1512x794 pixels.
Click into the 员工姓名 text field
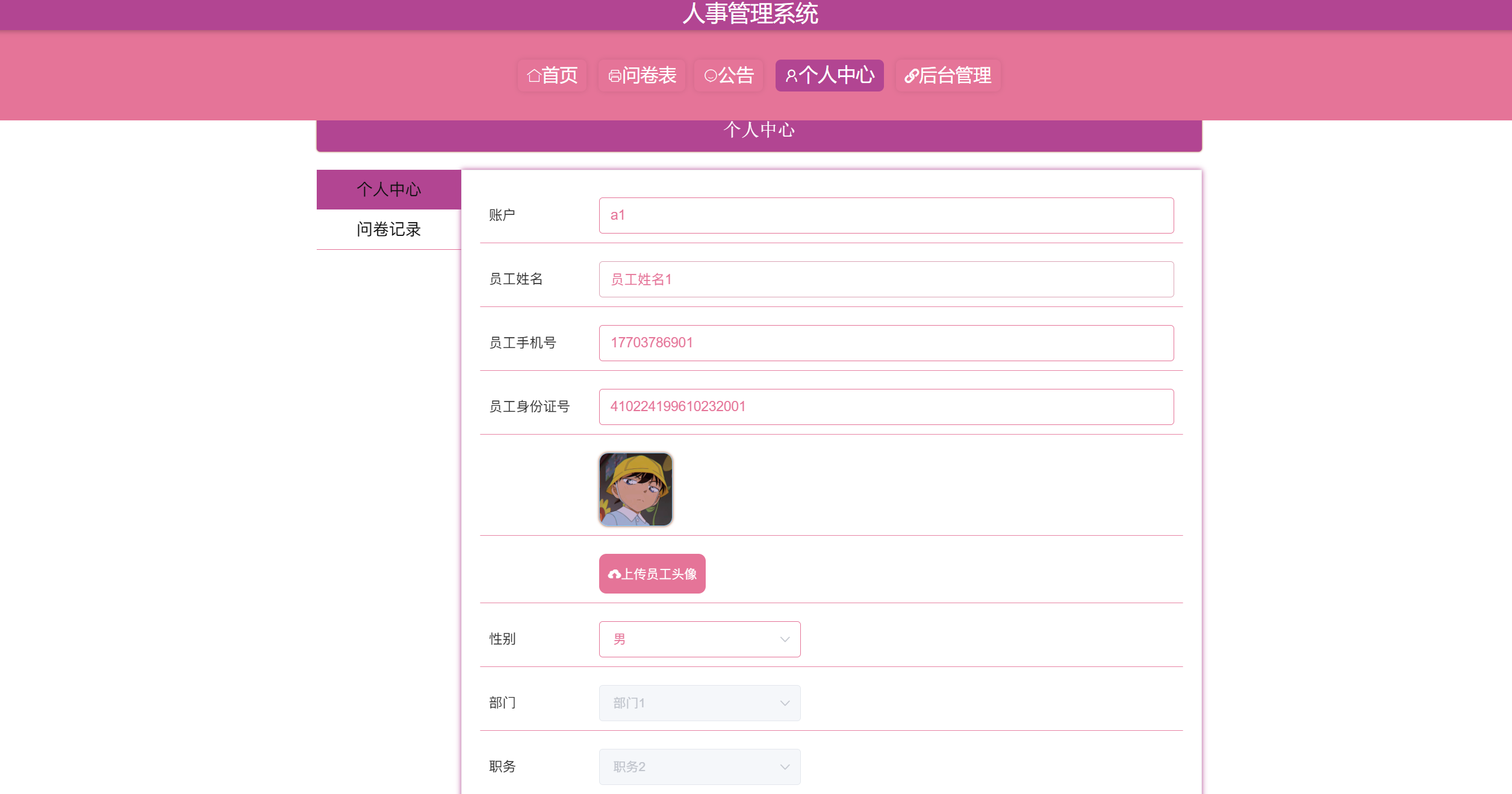pyautogui.click(x=886, y=279)
